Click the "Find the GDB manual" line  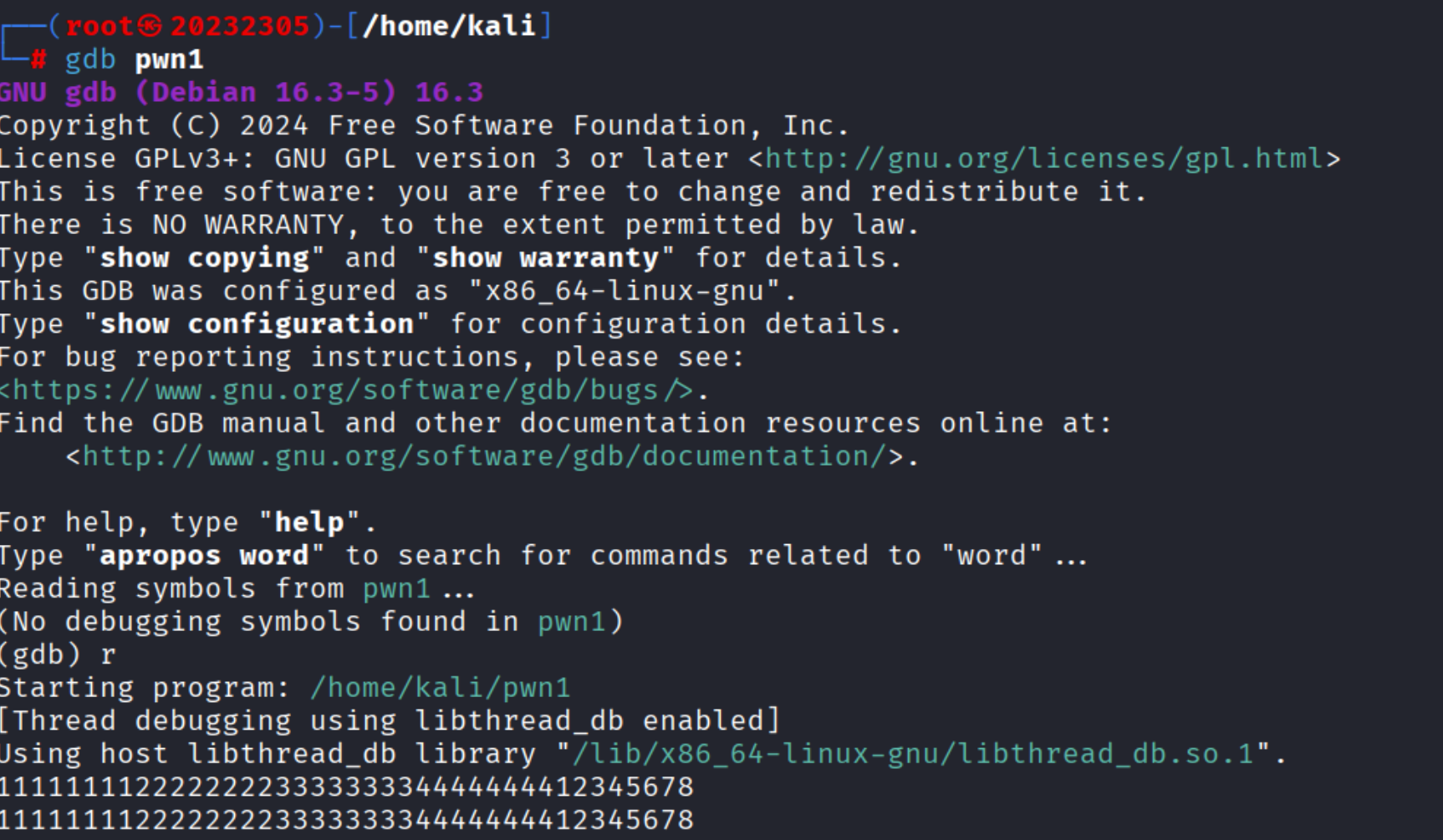555,424
